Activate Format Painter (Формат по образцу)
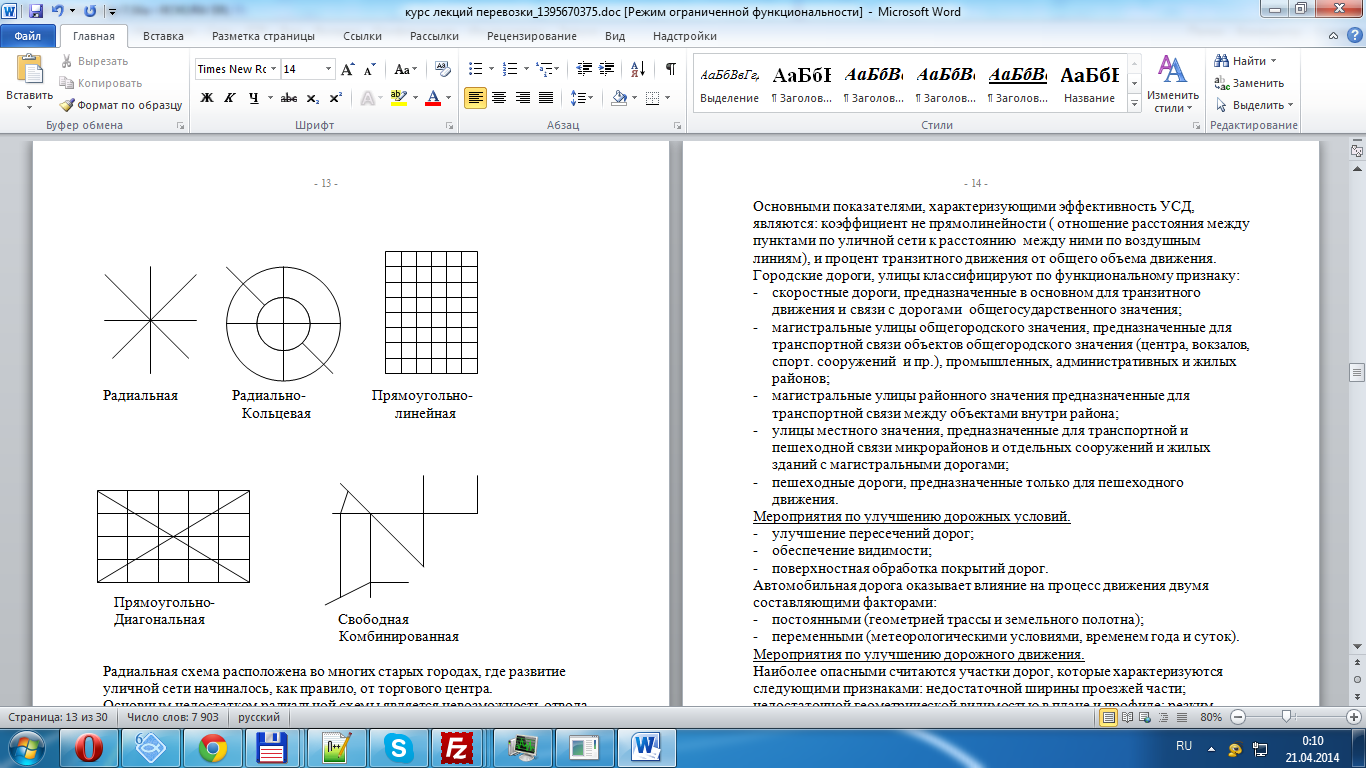 click(x=120, y=105)
